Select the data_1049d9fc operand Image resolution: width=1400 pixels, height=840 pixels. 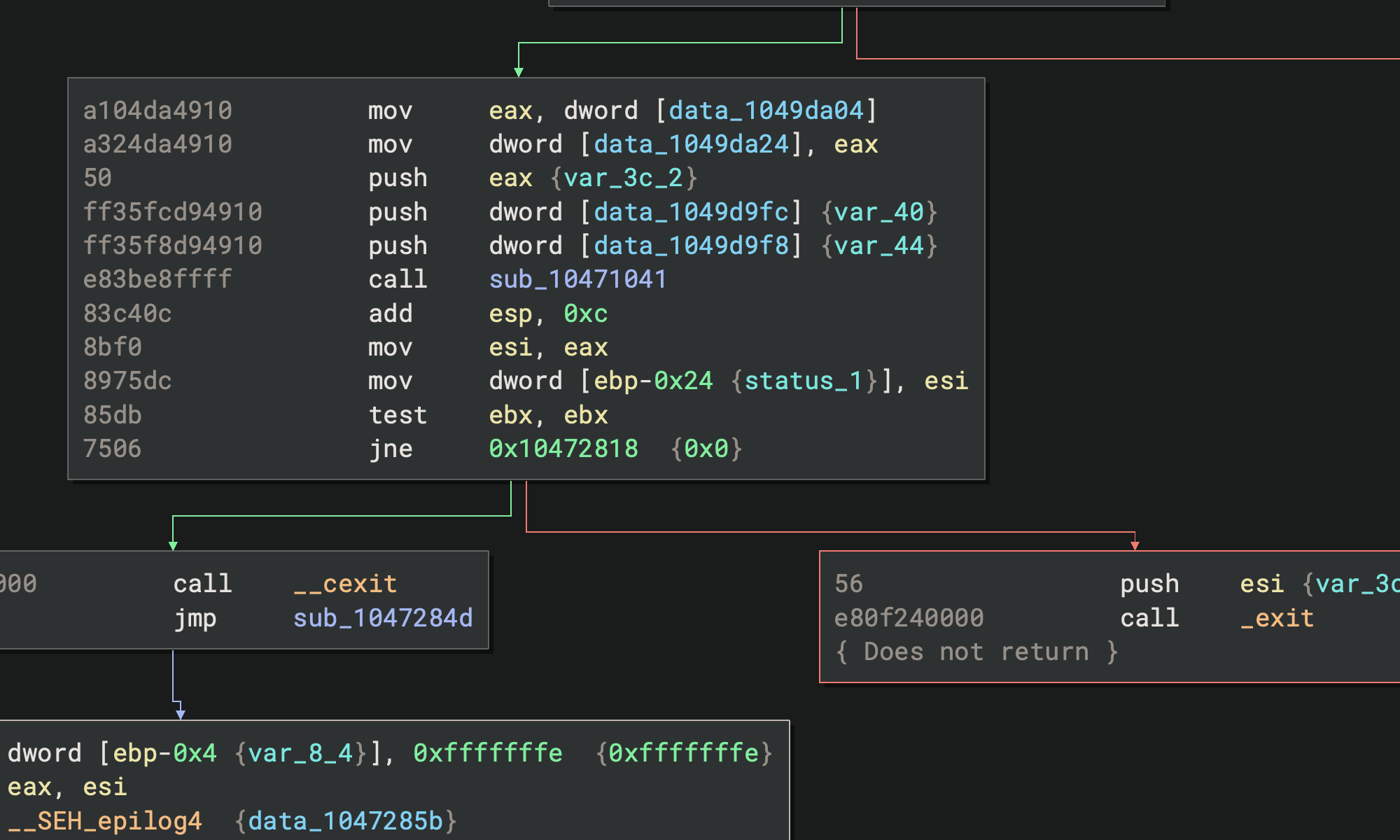coord(691,212)
